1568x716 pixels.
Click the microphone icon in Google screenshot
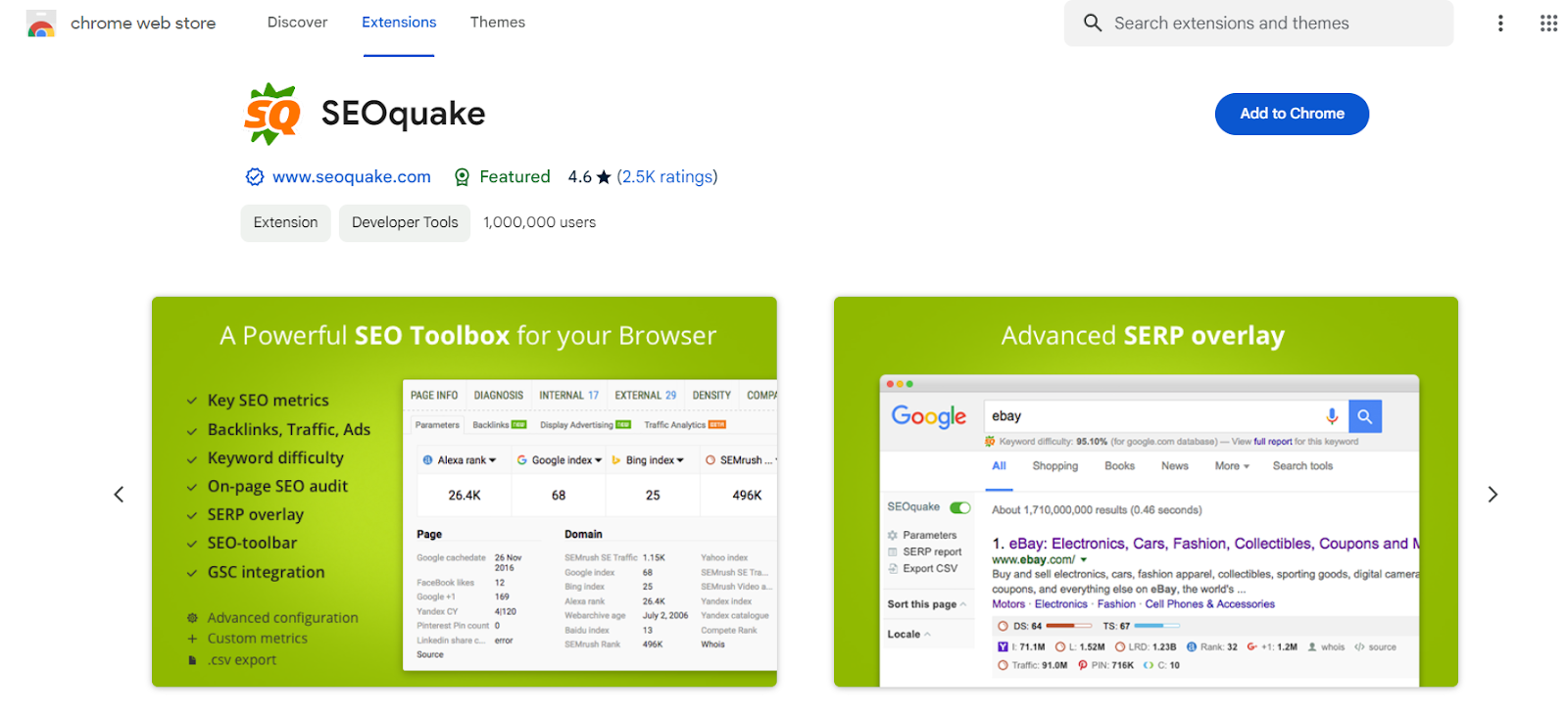click(x=1332, y=416)
